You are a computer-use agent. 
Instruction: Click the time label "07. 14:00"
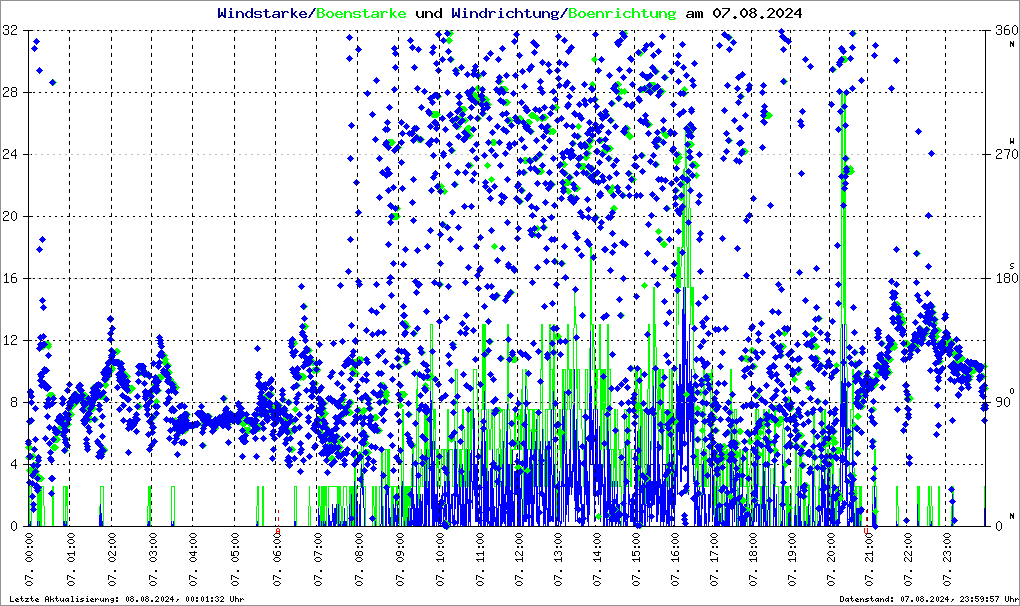tap(597, 559)
